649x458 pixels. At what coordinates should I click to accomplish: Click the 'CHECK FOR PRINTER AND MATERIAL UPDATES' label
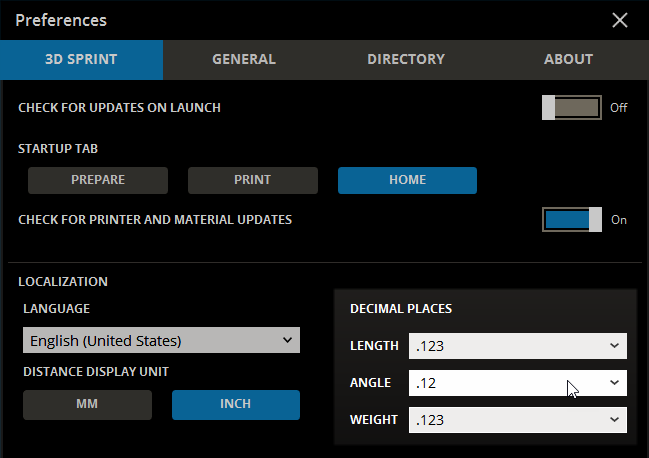point(155,220)
